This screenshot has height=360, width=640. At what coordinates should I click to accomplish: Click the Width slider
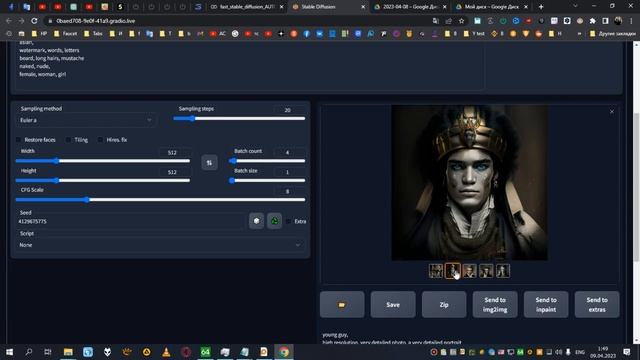(103, 161)
